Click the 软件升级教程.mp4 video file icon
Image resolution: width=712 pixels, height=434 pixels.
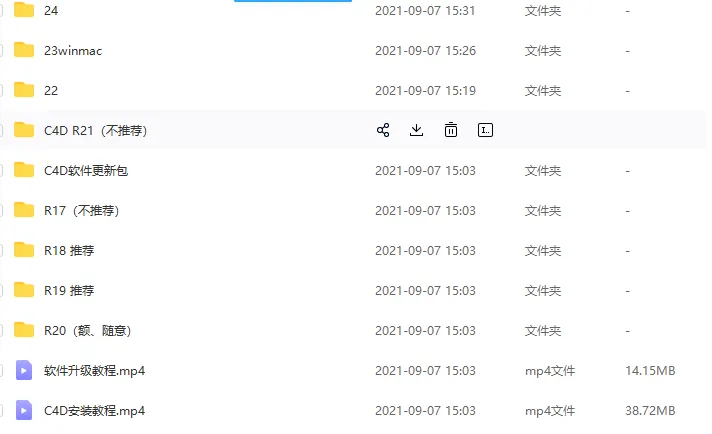(24, 370)
